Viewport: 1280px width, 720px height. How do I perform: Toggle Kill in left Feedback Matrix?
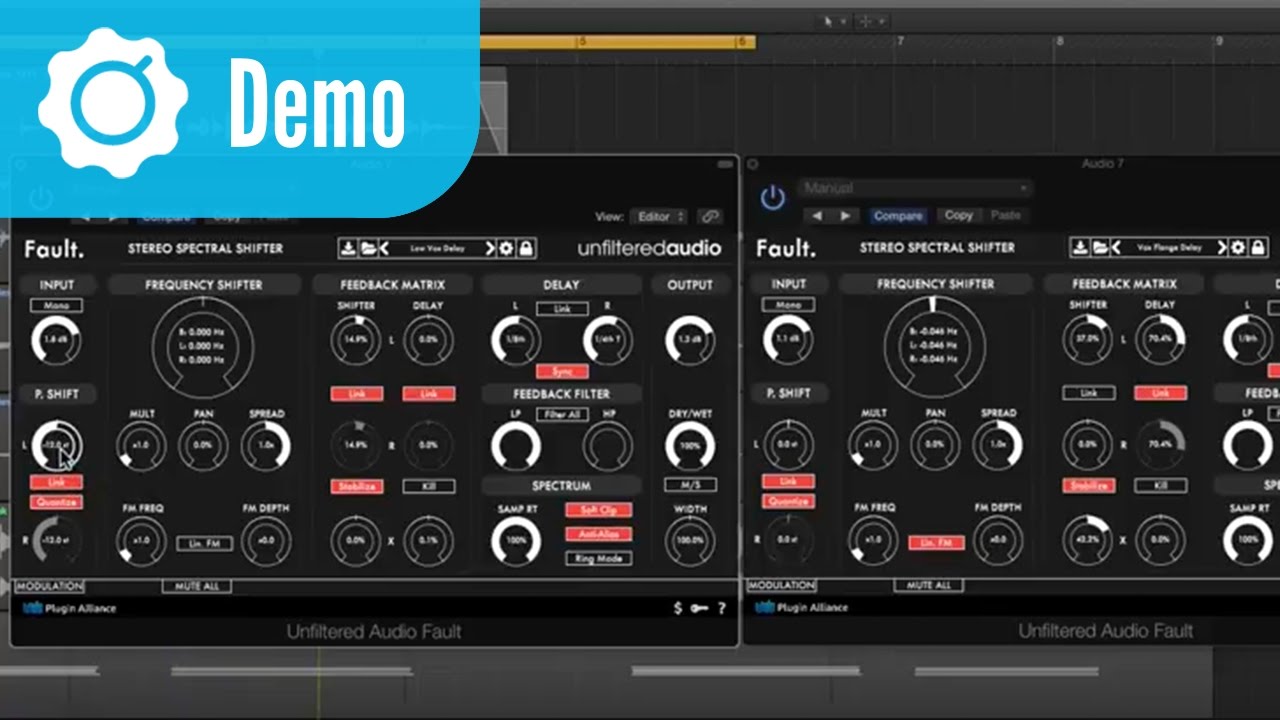pos(429,486)
